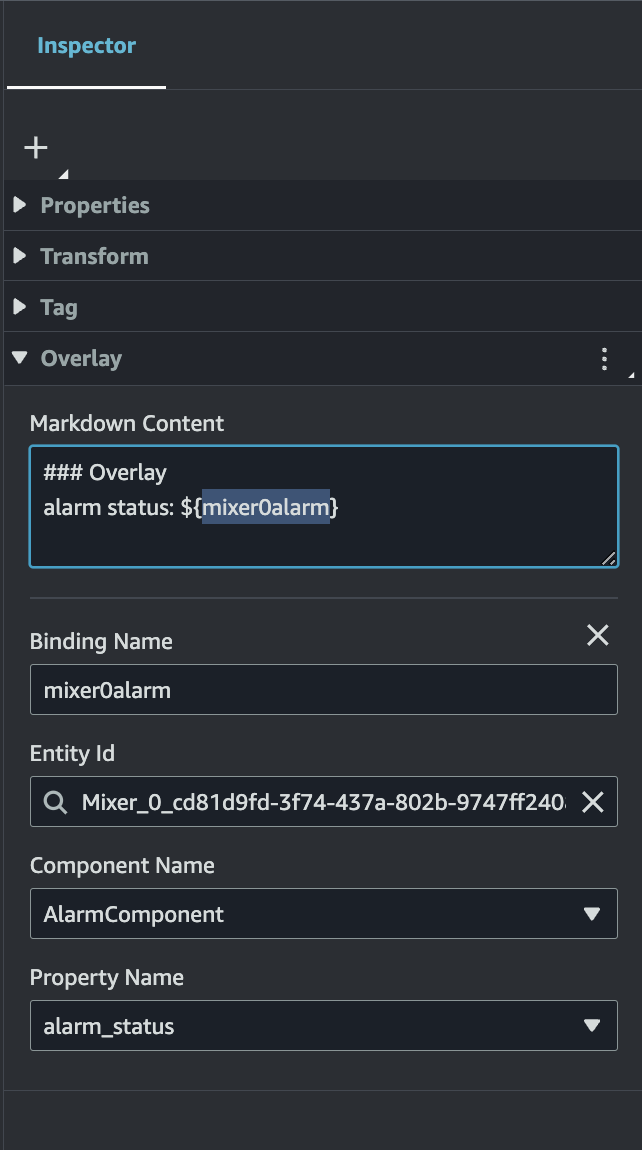
Task: Expand the Properties section
Action: [x=95, y=205]
